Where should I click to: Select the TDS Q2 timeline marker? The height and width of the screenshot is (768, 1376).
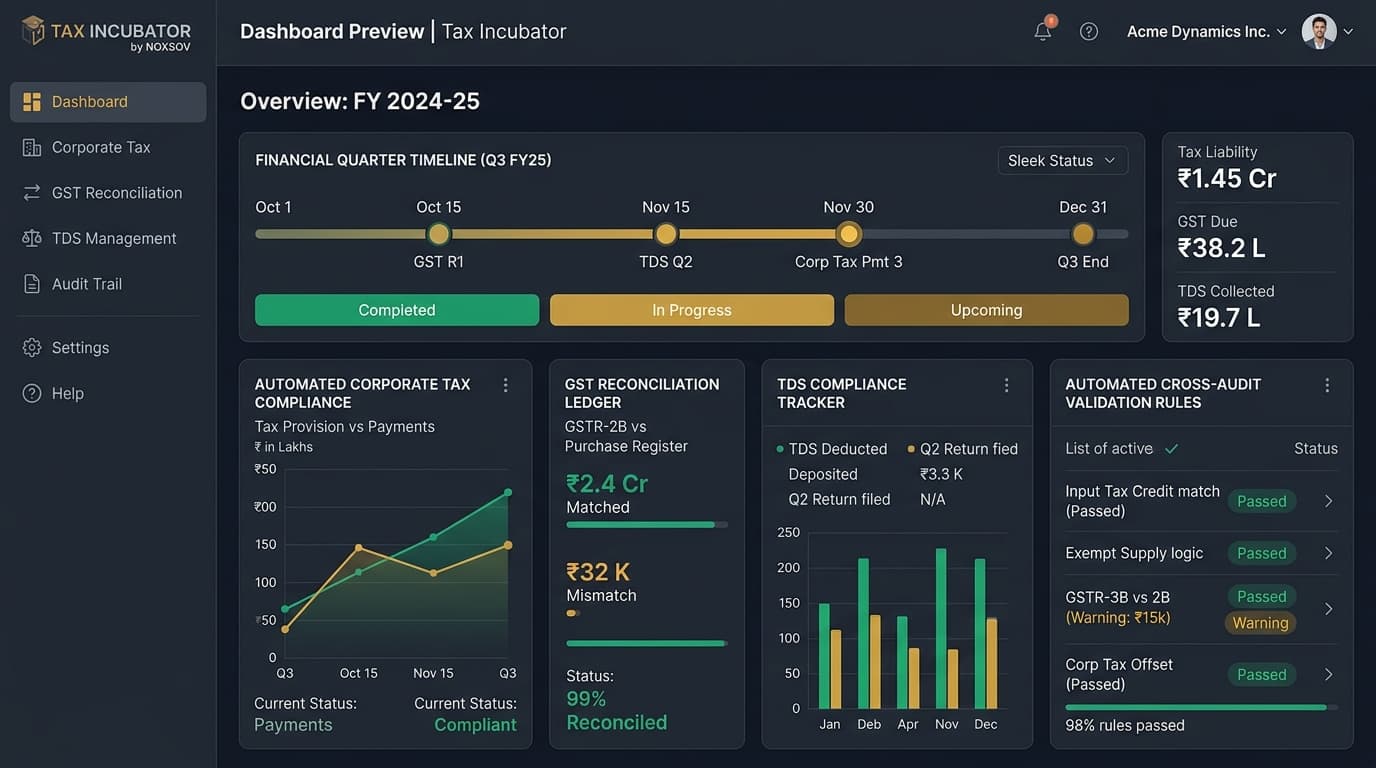666,234
